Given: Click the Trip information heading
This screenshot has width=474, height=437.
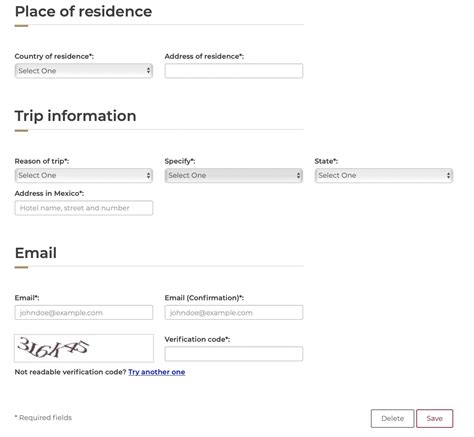Looking at the screenshot, I should point(75,116).
